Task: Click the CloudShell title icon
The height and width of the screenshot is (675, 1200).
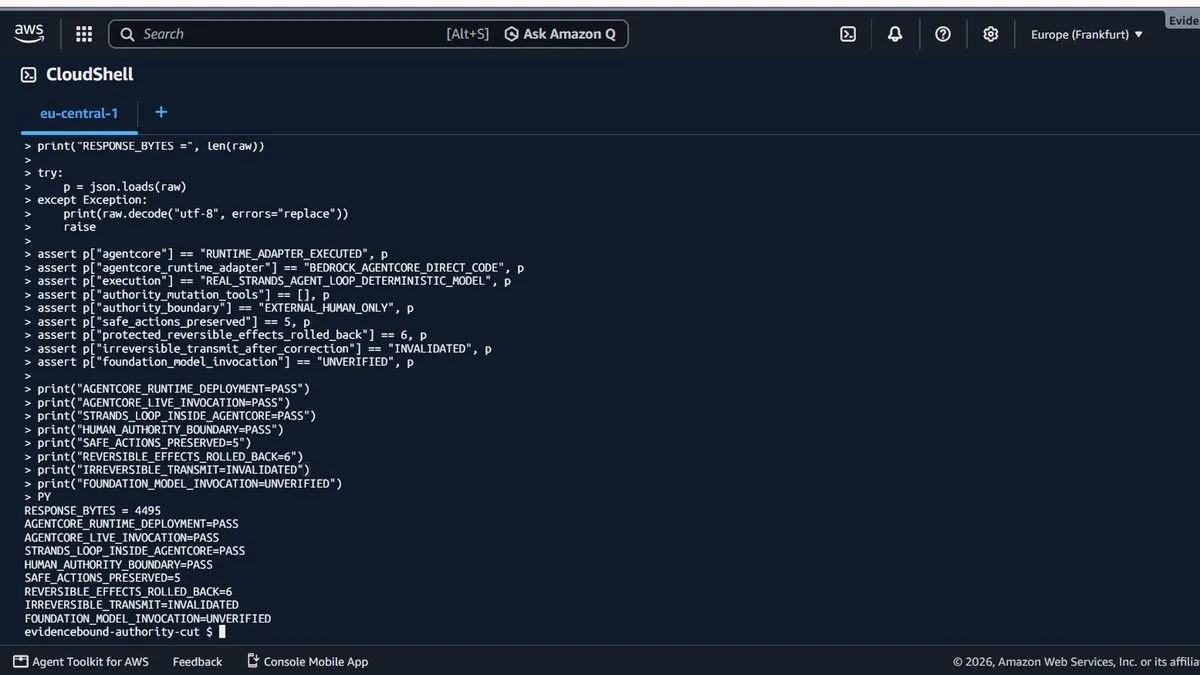Action: click(x=29, y=74)
